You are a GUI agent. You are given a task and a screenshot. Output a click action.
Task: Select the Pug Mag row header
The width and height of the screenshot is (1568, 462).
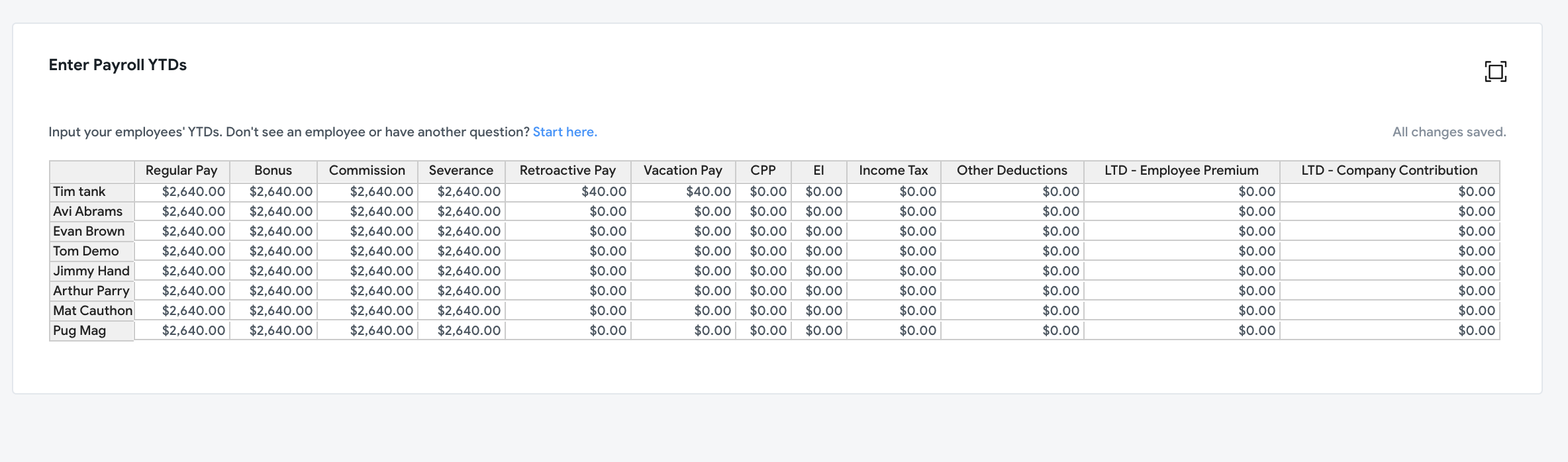coord(92,331)
